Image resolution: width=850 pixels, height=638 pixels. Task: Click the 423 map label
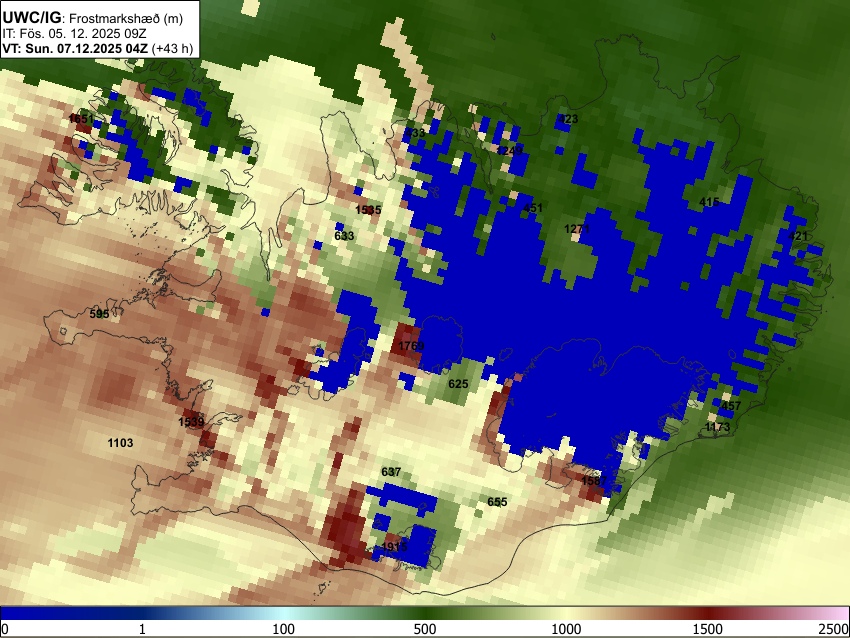[568, 119]
